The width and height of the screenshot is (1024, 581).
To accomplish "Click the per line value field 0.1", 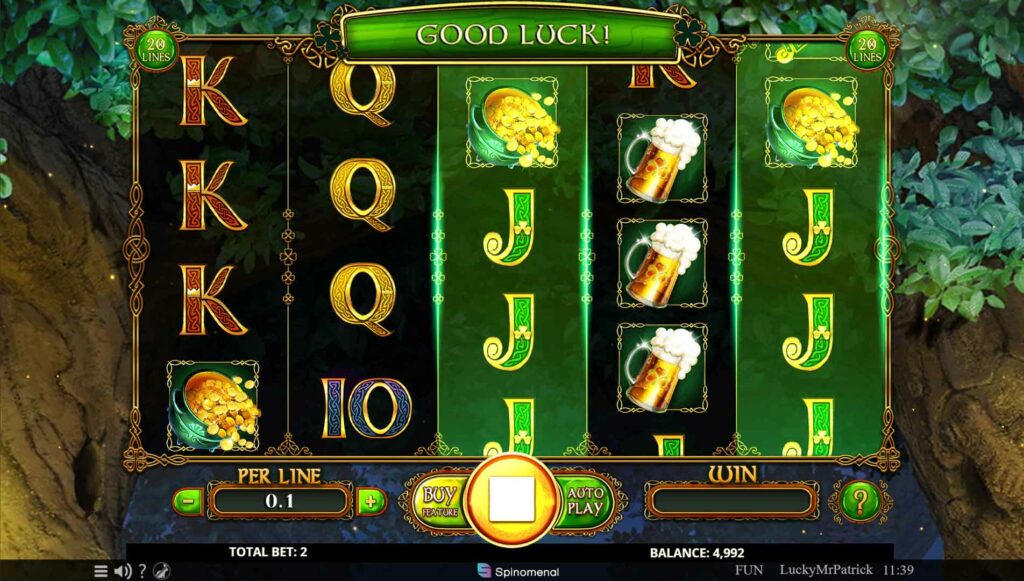I will (280, 501).
